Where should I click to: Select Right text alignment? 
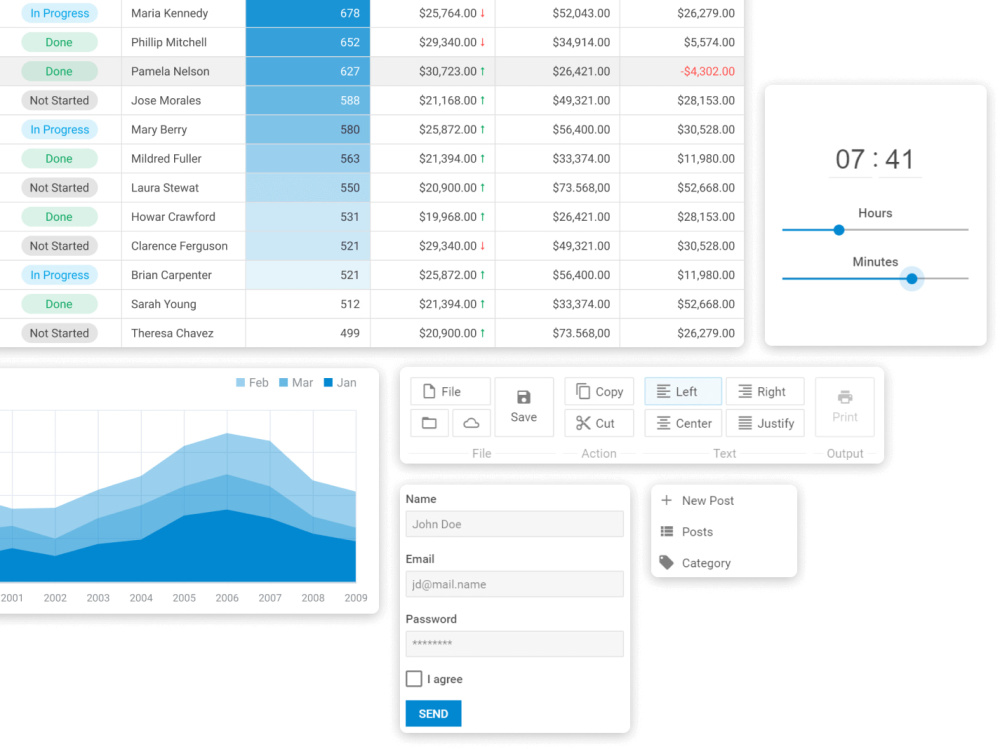765,391
